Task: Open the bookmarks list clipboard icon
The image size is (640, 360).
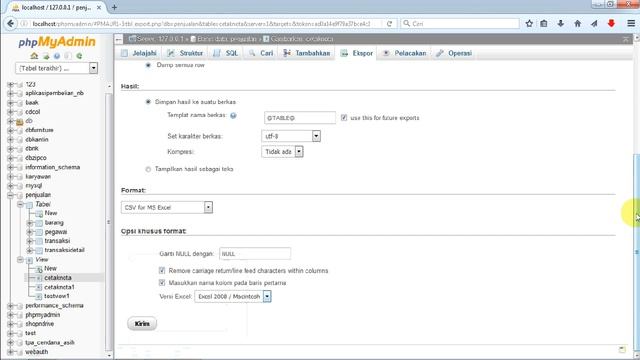Action: [544, 24]
